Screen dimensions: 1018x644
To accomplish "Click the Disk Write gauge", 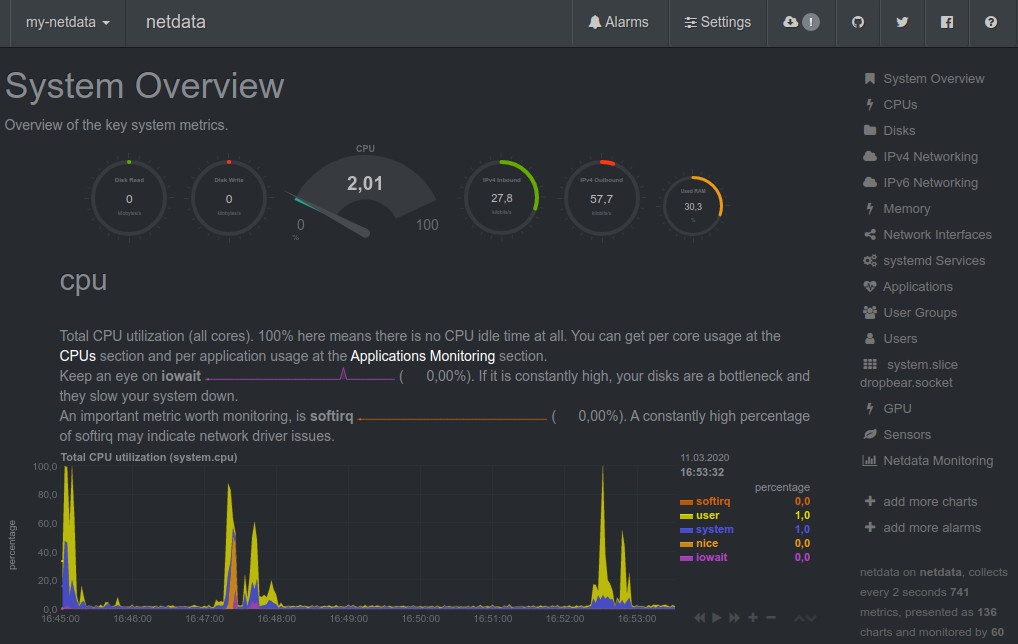I will [229, 198].
